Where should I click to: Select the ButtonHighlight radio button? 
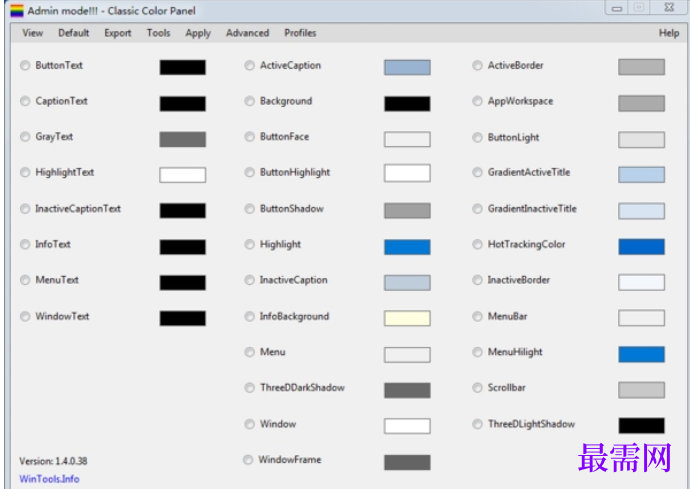point(250,173)
